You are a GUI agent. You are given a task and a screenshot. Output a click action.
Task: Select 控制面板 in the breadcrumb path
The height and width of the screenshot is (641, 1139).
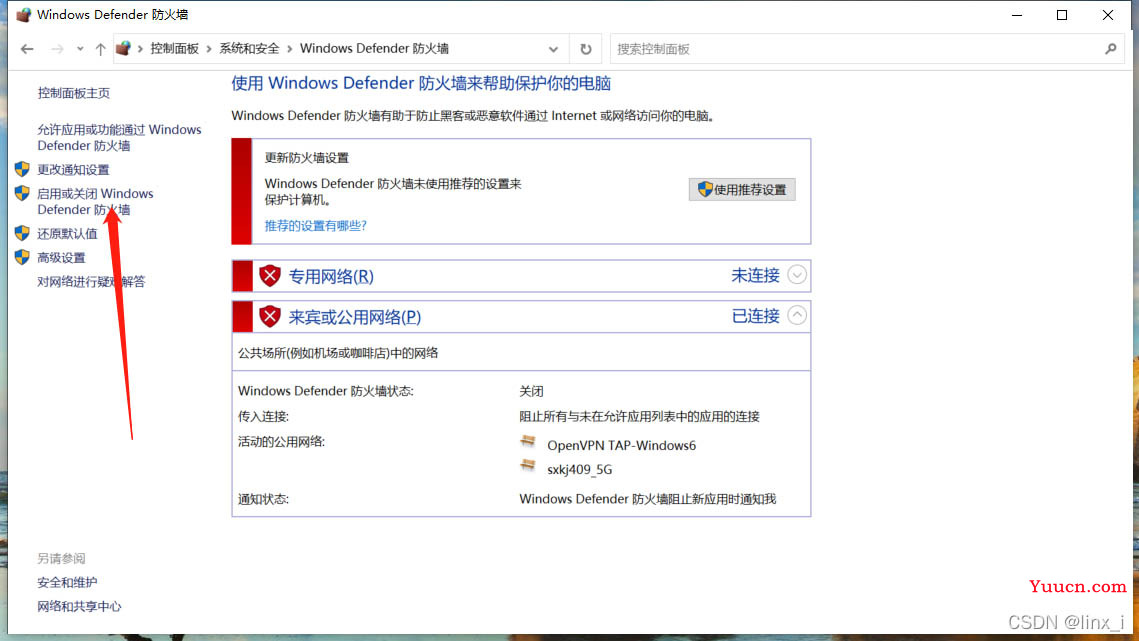tap(174, 49)
